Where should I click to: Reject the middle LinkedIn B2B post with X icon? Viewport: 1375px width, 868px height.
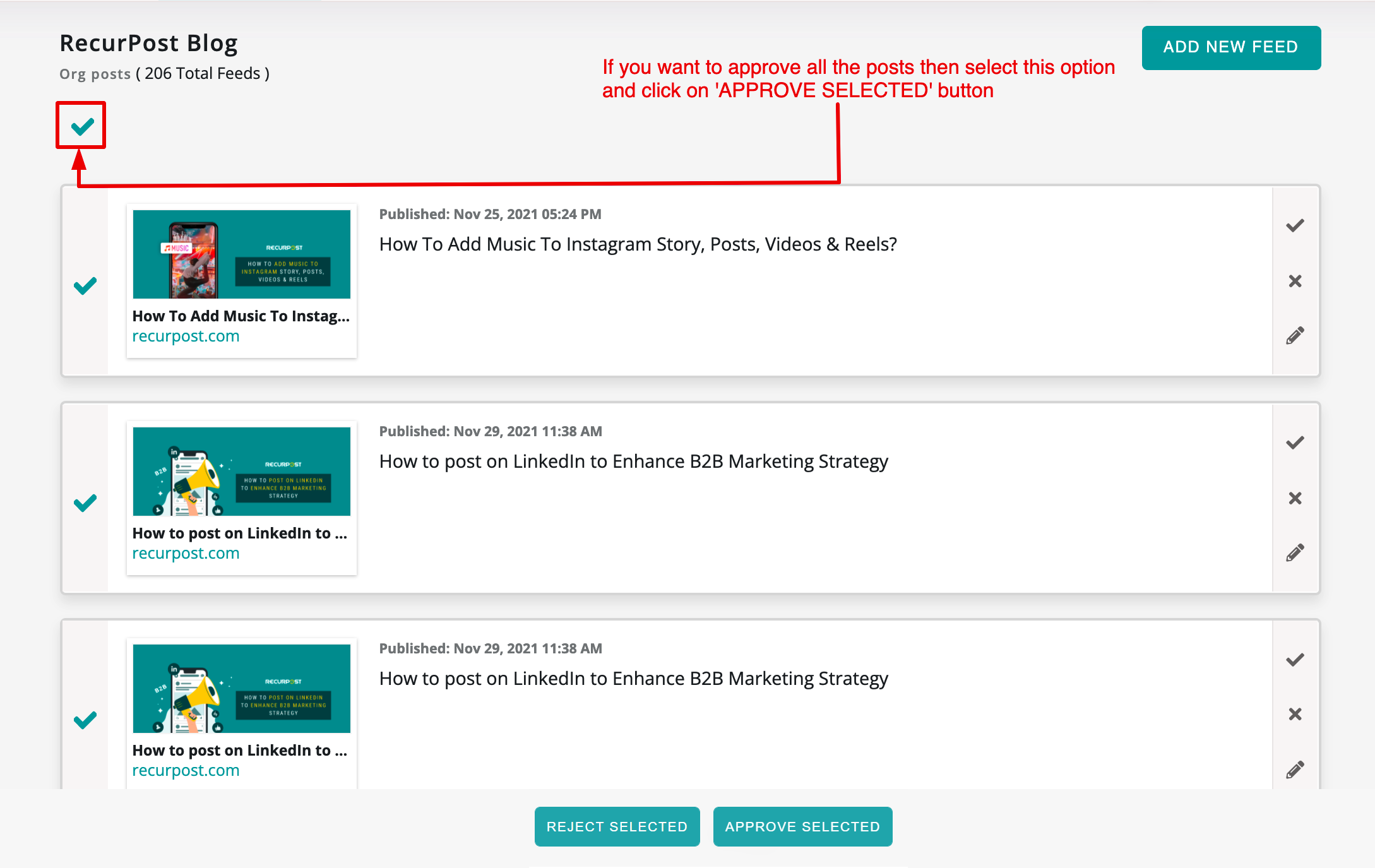1295,498
